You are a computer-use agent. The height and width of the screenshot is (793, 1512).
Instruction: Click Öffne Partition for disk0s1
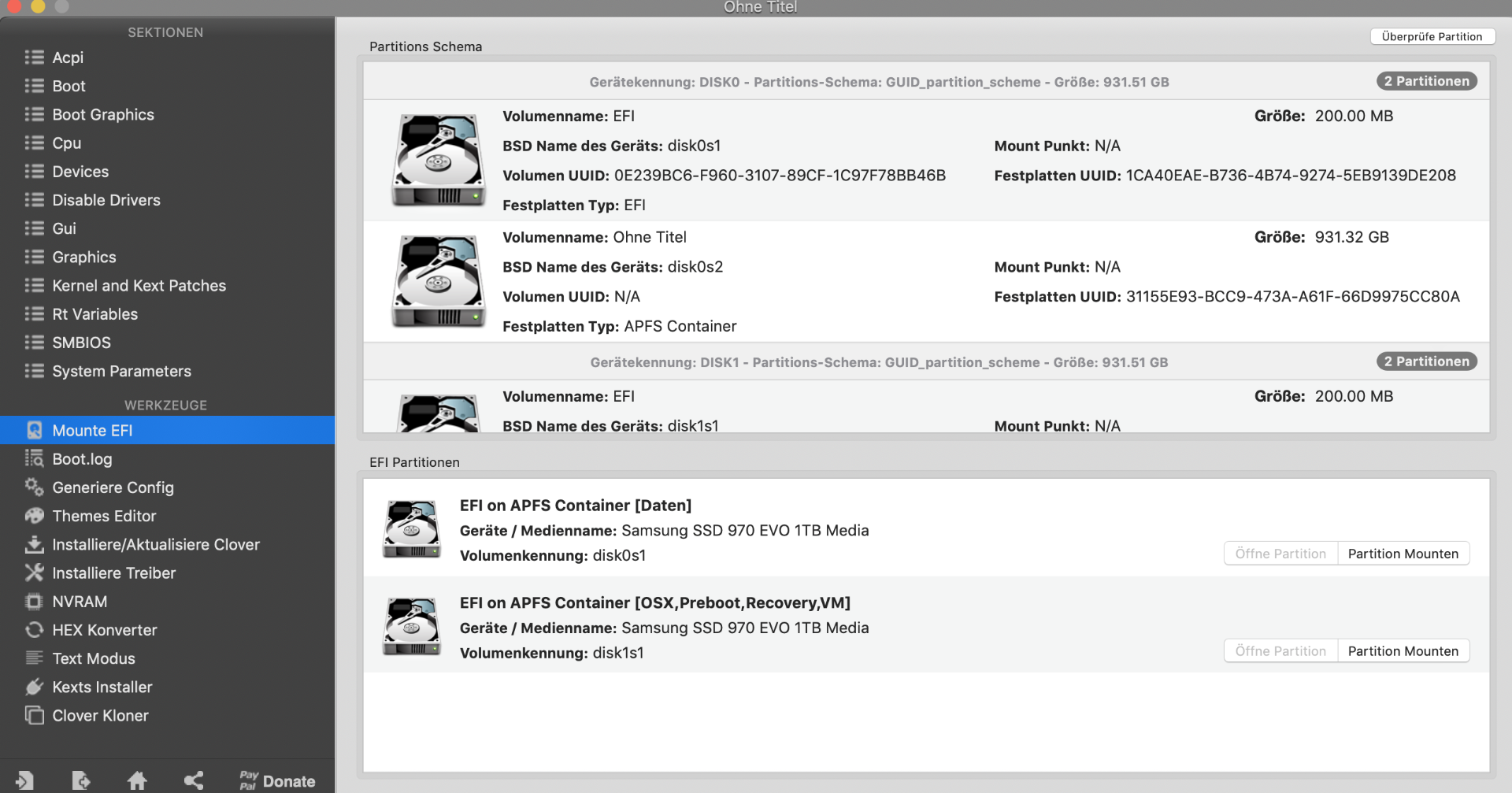(x=1280, y=554)
